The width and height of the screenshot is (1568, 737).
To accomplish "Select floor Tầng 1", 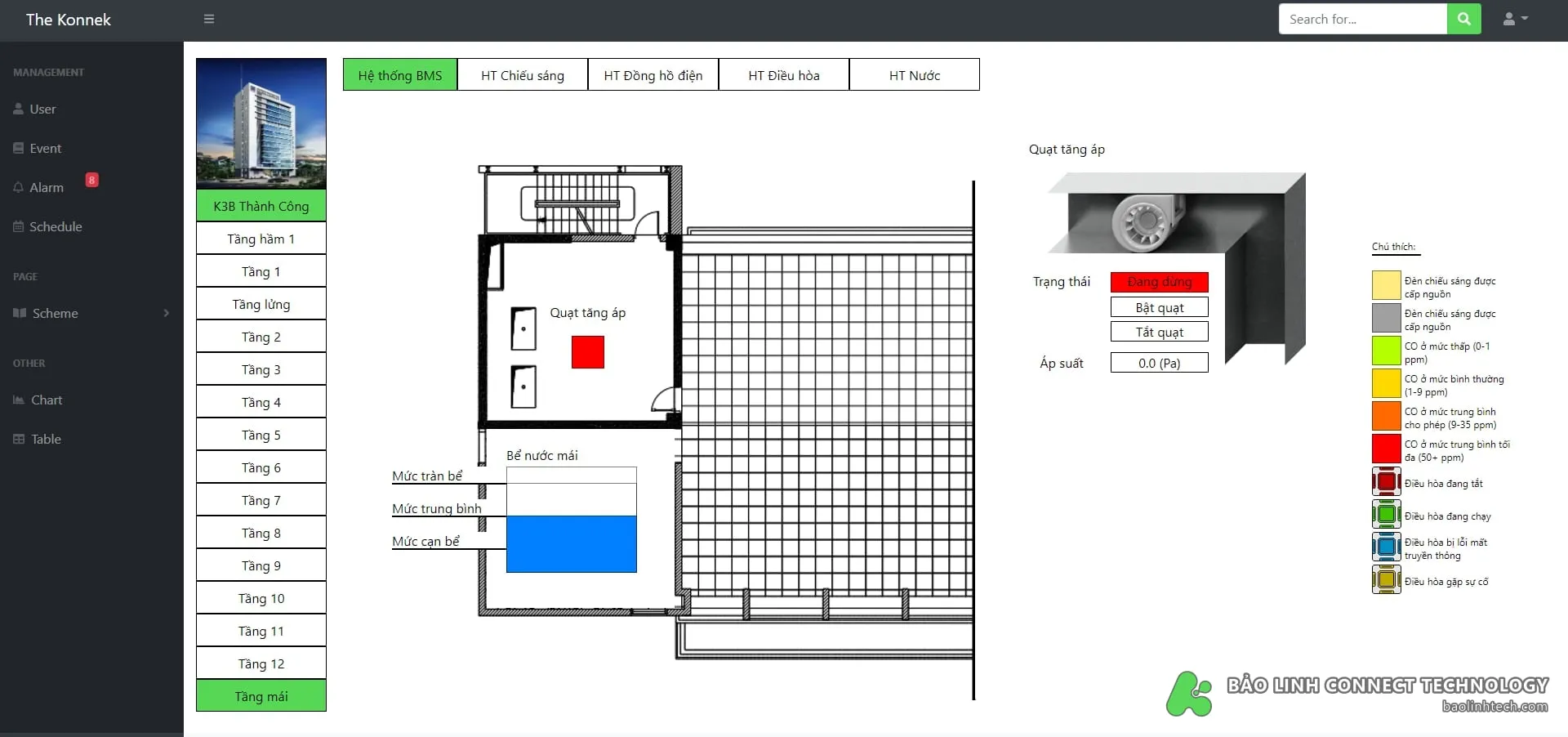I will click(261, 270).
